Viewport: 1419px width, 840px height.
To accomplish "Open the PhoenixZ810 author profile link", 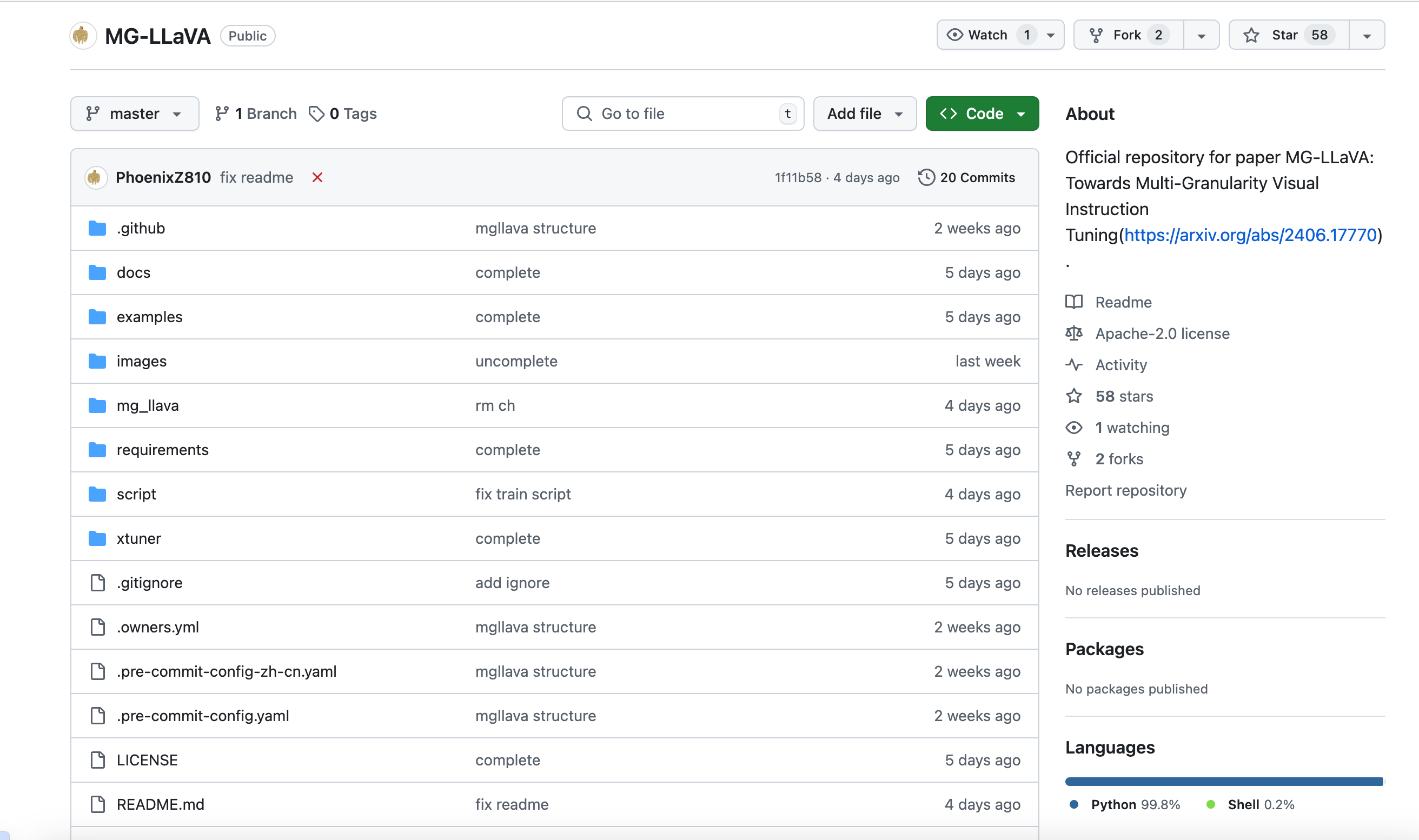I will point(163,178).
